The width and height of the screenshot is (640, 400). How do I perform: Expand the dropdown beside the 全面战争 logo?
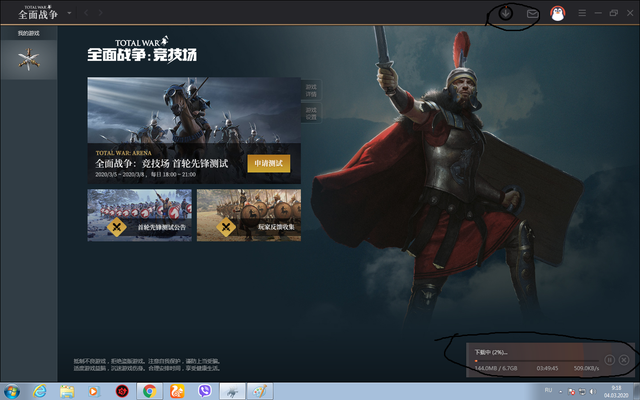tap(69, 13)
